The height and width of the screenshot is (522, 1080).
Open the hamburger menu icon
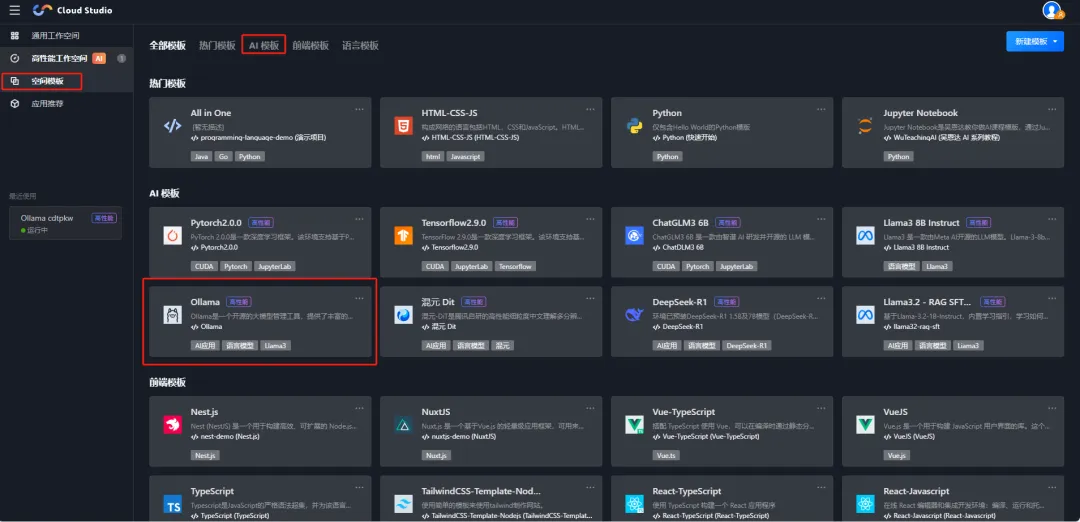point(14,10)
